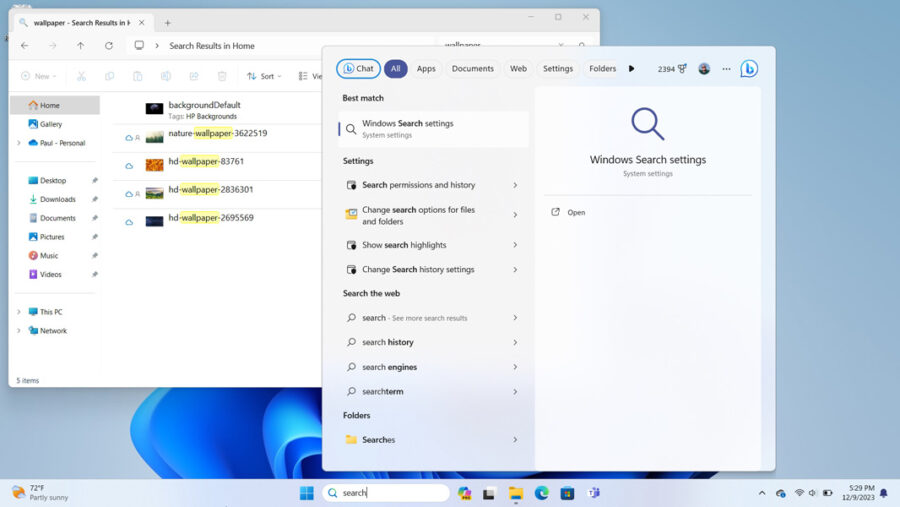The height and width of the screenshot is (507, 900).
Task: Open the Wi-Fi network tray icon
Action: pyautogui.click(x=799, y=493)
